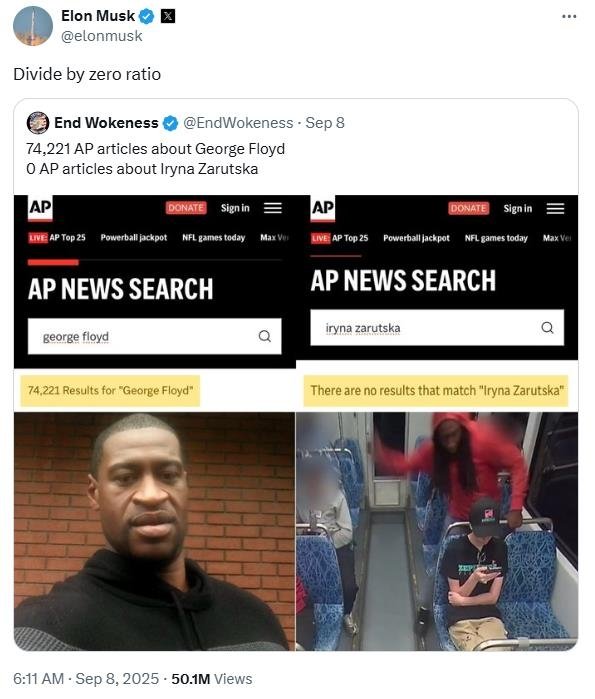The width and height of the screenshot is (595, 699).
Task: Open the @EndWokeness handle link
Action: [238, 123]
